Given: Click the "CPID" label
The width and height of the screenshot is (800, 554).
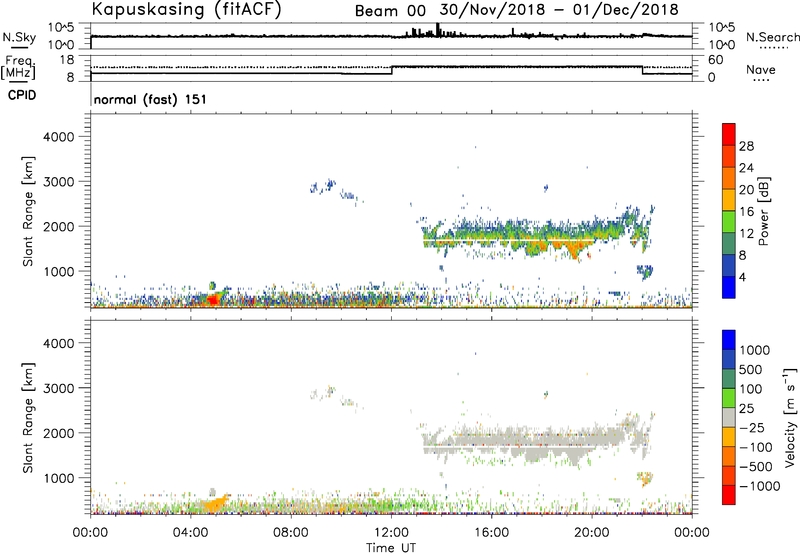Looking at the screenshot, I should pyautogui.click(x=22, y=95).
